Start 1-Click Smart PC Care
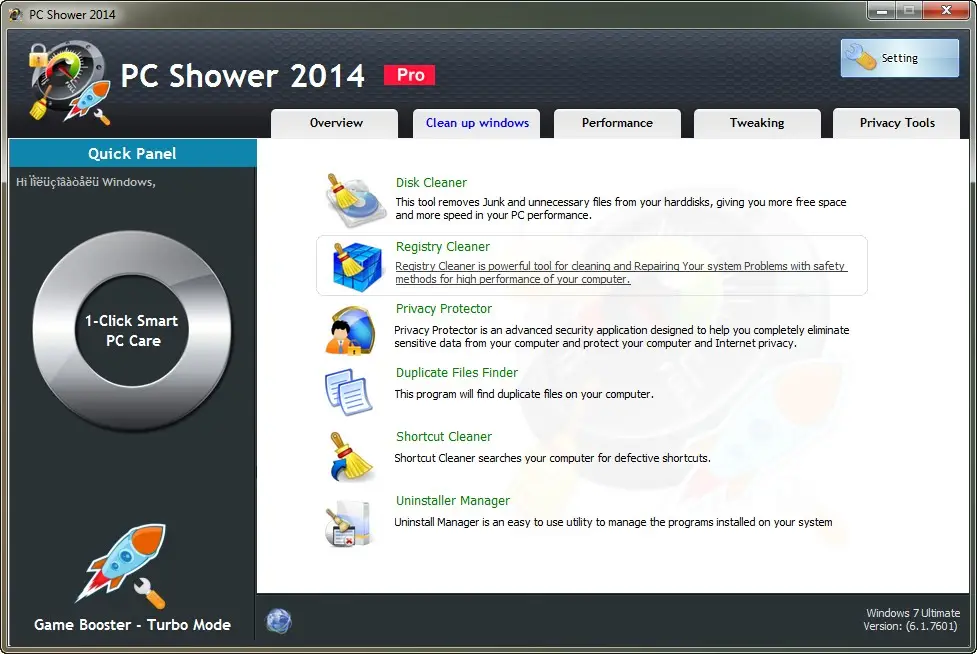 coord(132,331)
